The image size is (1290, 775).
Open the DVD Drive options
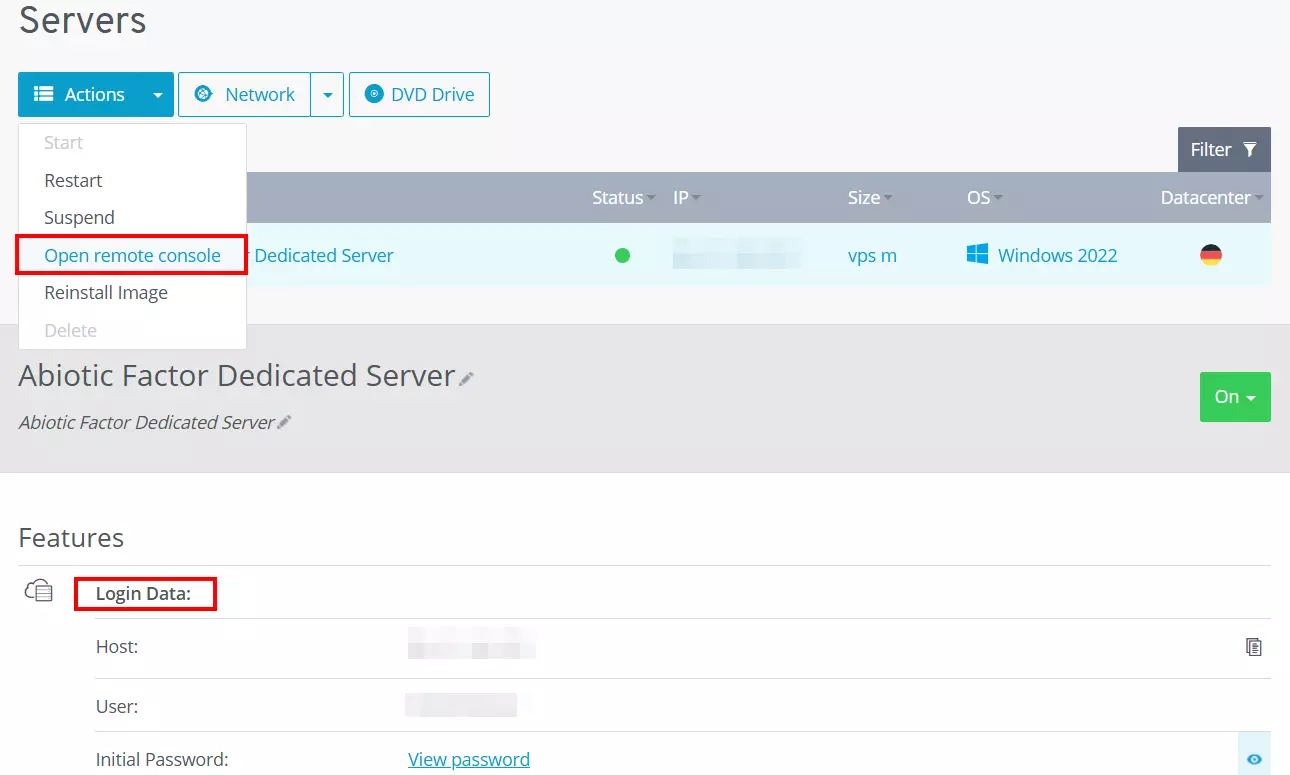(419, 94)
